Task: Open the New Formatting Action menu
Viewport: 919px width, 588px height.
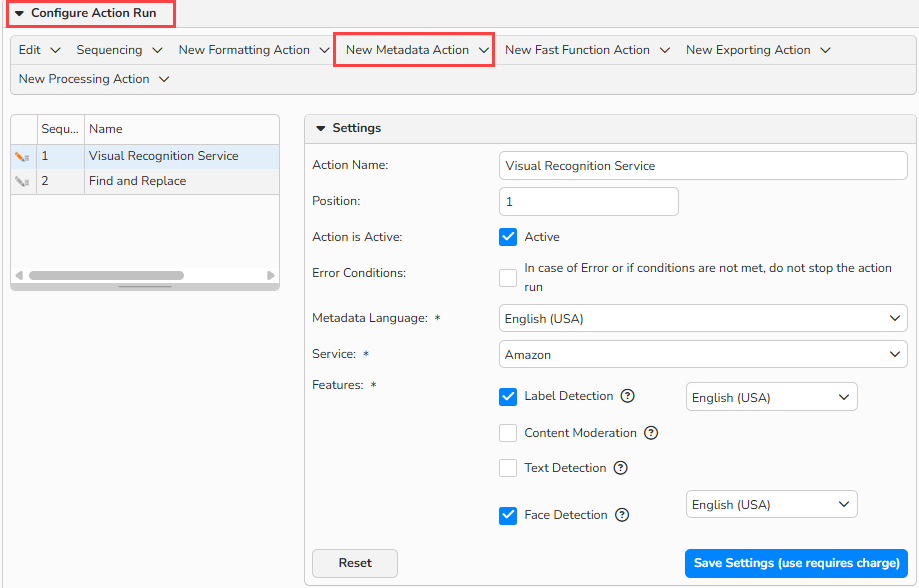Action: click(254, 50)
